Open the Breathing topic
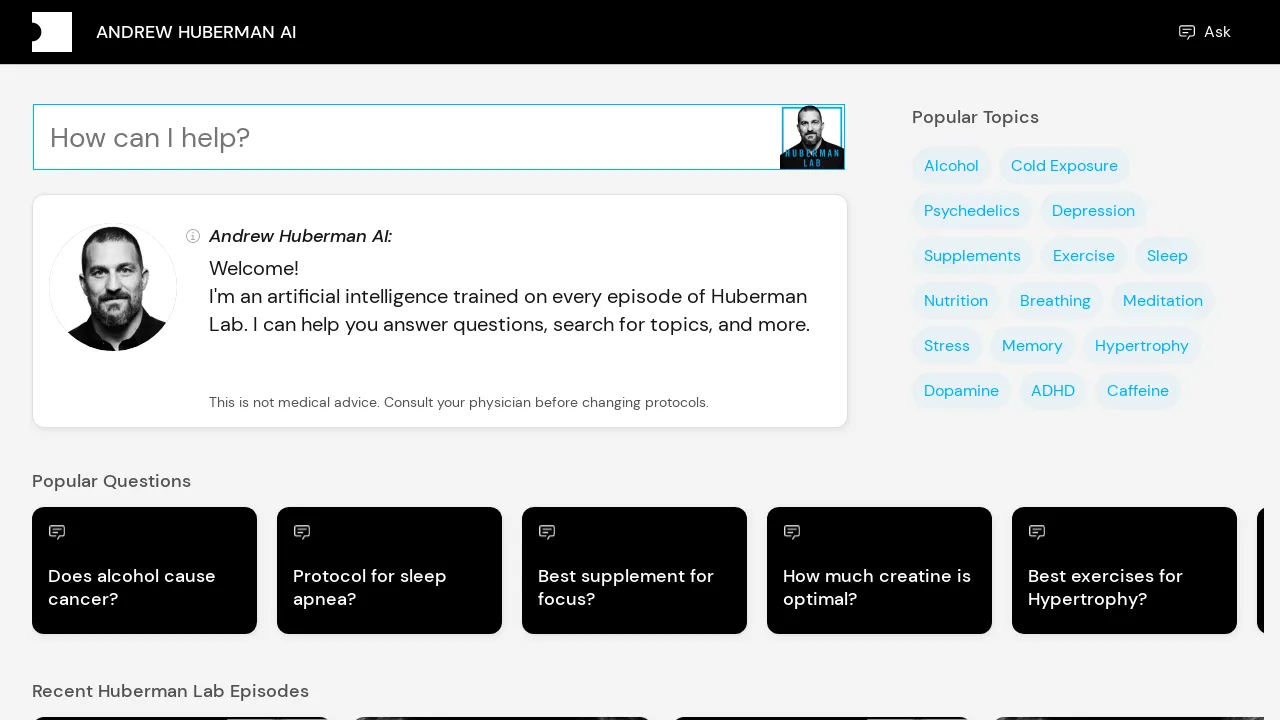The width and height of the screenshot is (1280, 720). pyautogui.click(x=1055, y=301)
